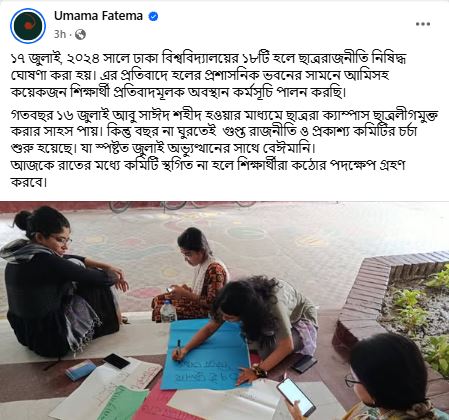
Task: Click the bicycle wheels at the photo's top
Action: (182, 206)
